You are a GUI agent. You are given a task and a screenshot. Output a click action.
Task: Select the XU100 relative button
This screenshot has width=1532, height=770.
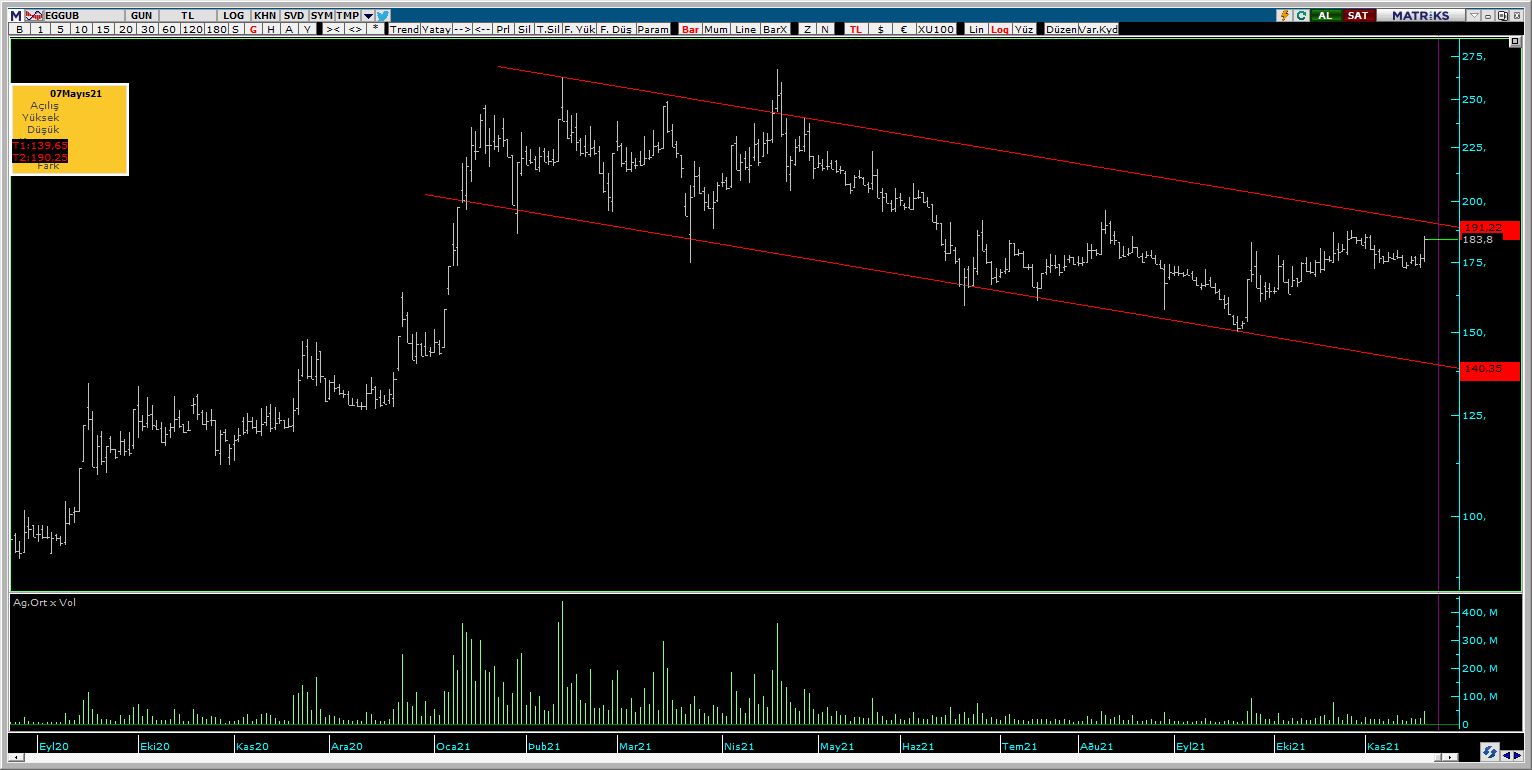936,30
